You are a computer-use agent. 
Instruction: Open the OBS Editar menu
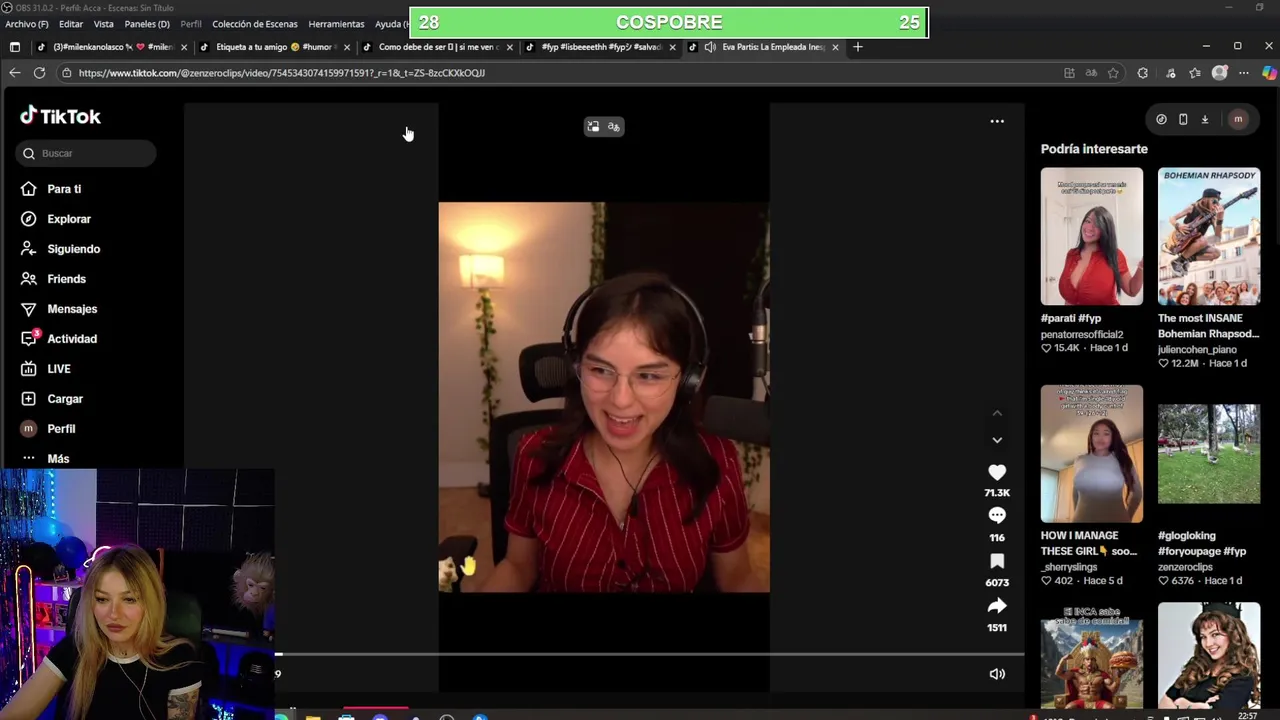71,24
